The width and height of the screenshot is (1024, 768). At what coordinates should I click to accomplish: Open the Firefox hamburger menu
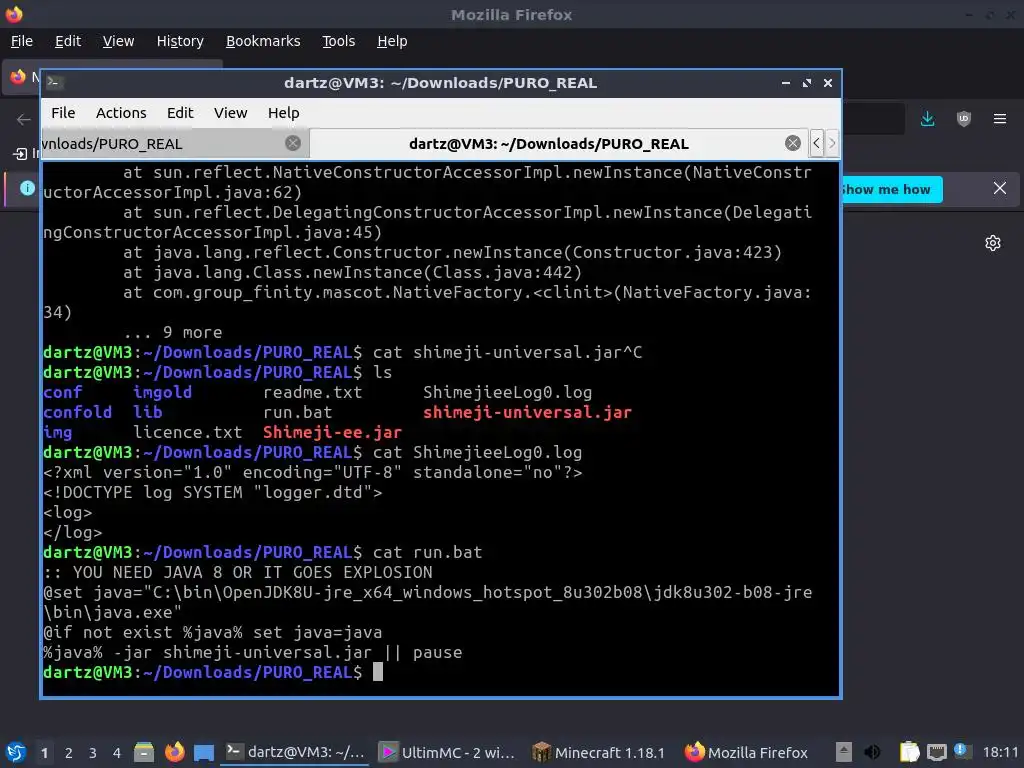point(999,119)
